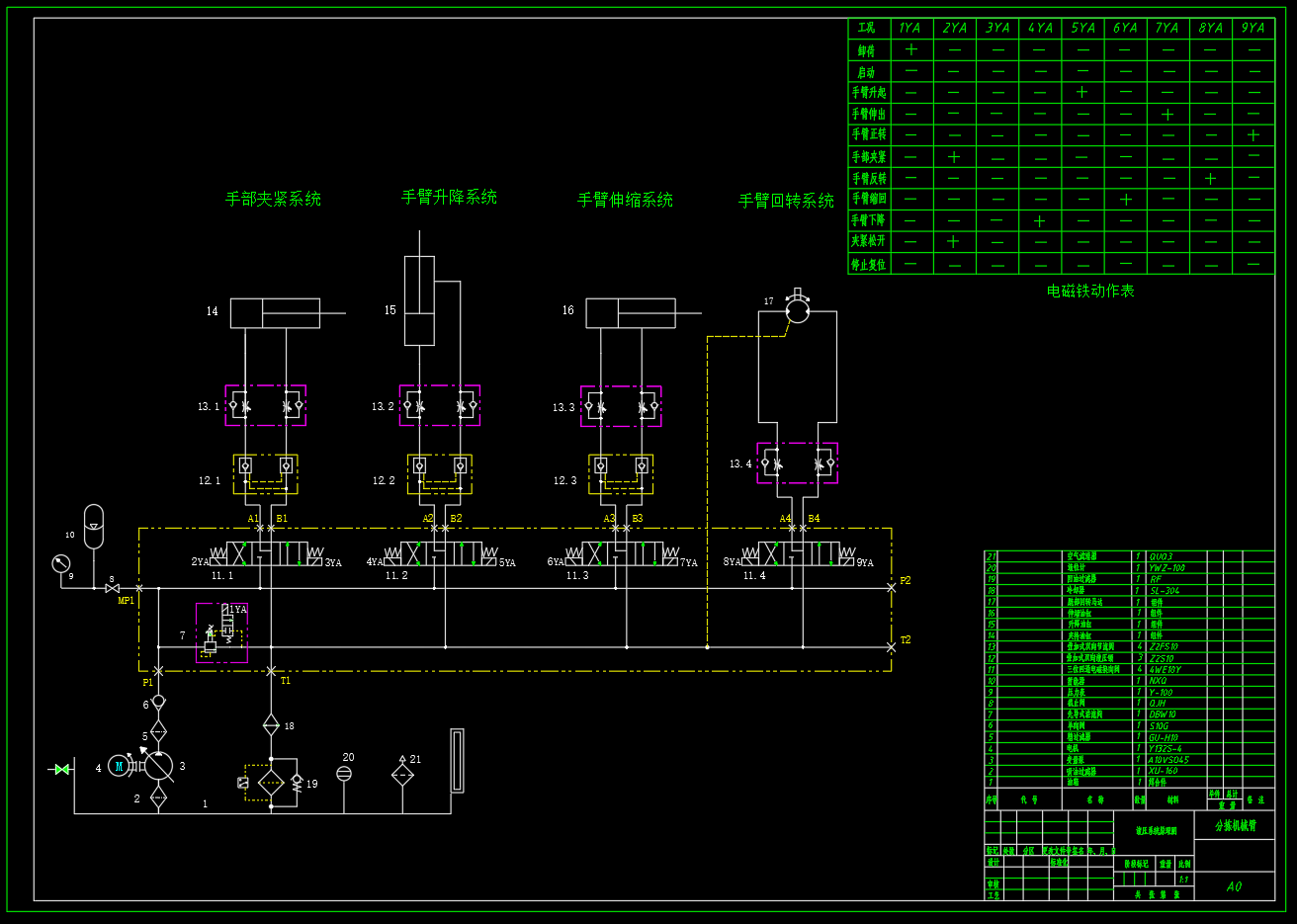1297x924 pixels.
Task: Select throttle valve block 13.2
Action: (440, 405)
